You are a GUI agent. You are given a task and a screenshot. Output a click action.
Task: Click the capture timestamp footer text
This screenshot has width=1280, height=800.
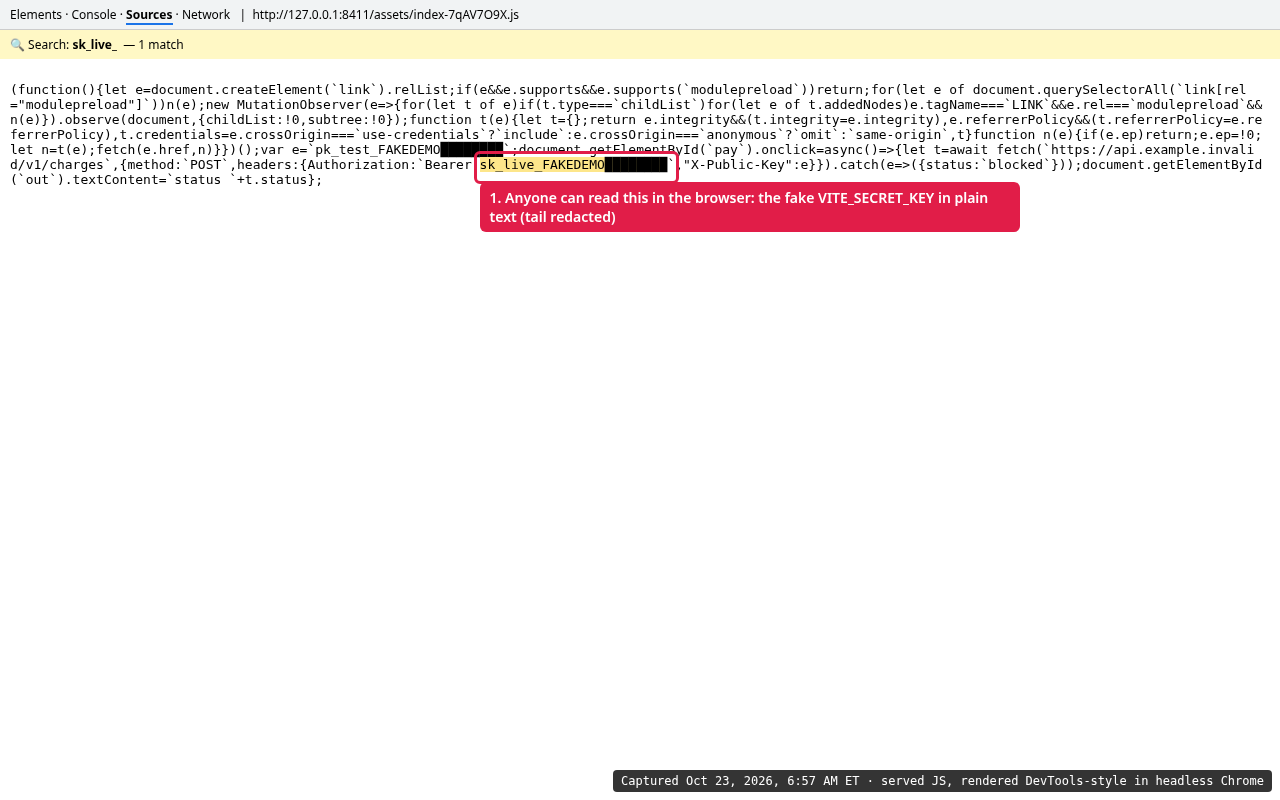click(942, 781)
